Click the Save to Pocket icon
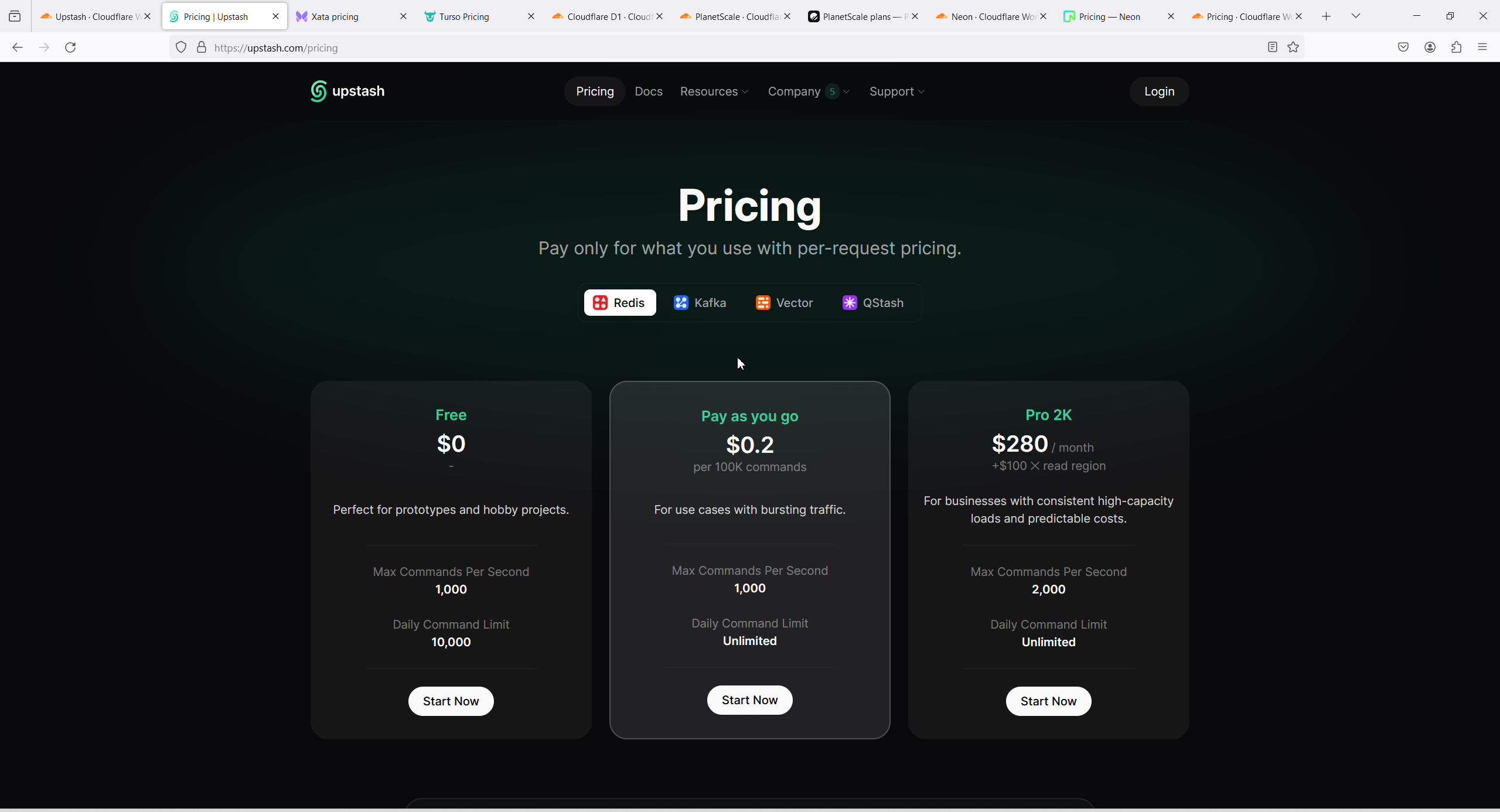This screenshot has width=1500, height=812. coord(1403,47)
